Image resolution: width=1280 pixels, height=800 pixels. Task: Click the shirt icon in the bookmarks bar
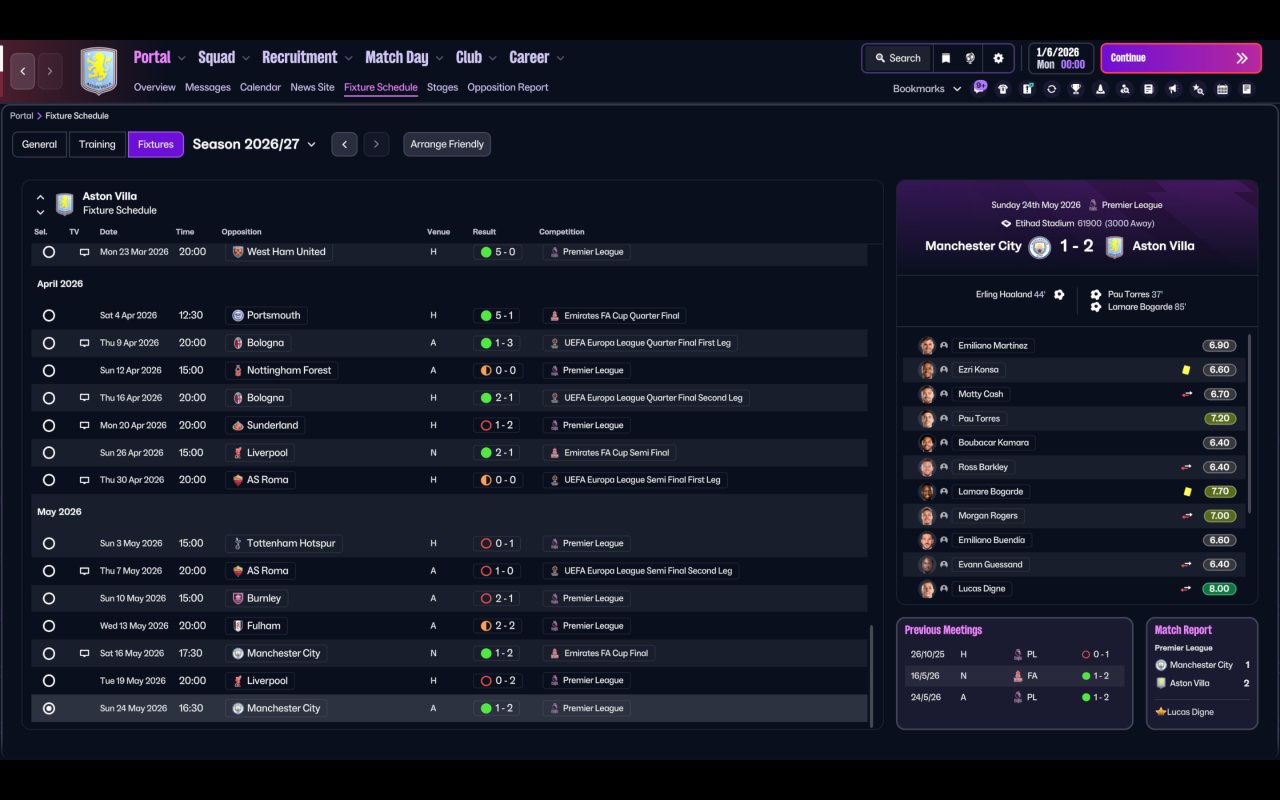1003,89
